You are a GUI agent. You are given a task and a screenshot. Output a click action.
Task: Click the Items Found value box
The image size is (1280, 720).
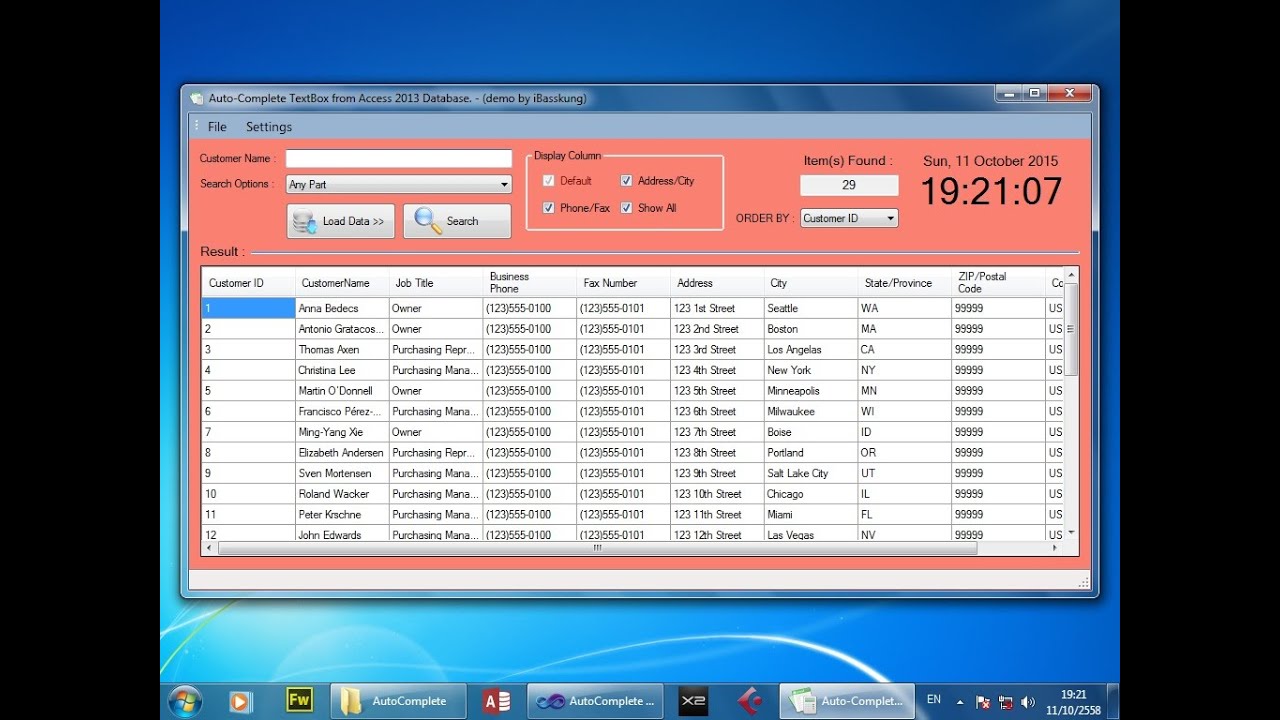849,185
